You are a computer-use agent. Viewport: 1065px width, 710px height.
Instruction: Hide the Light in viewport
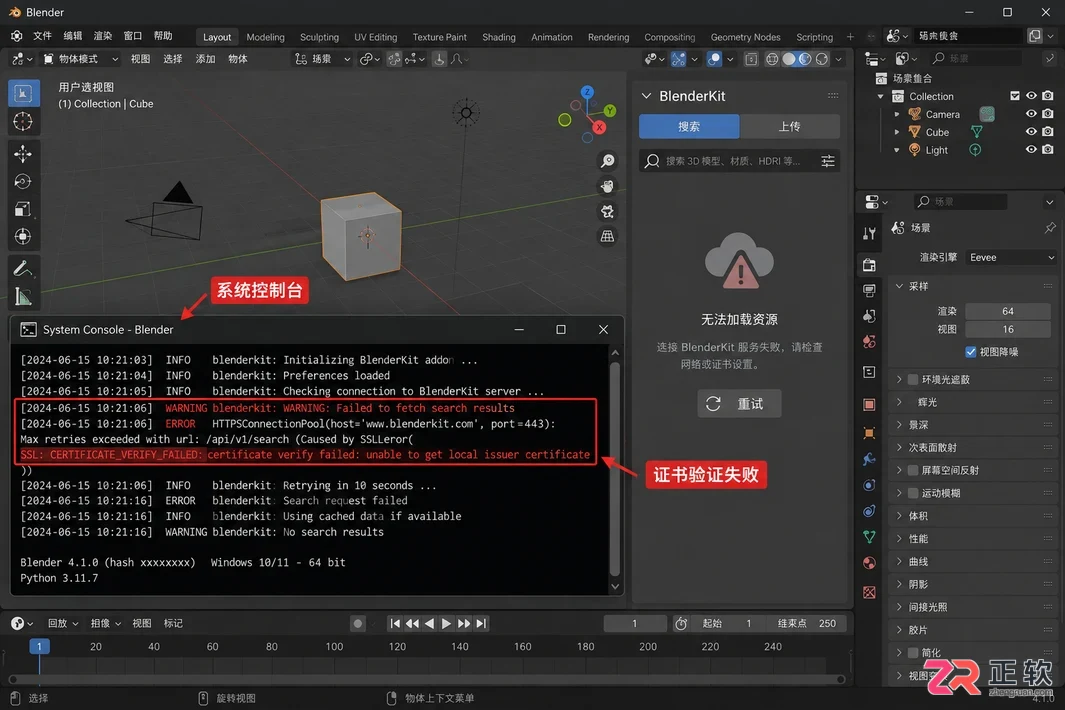coord(1031,149)
